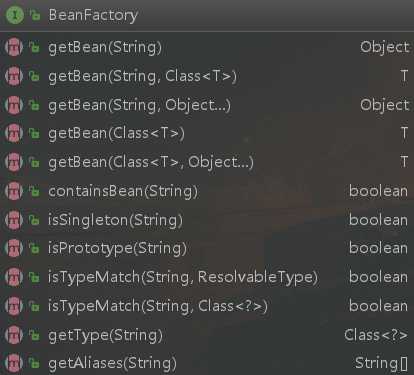Viewport: 414px width, 375px height.
Task: Click the method icon beside isSingleton(String)
Action: (14, 220)
